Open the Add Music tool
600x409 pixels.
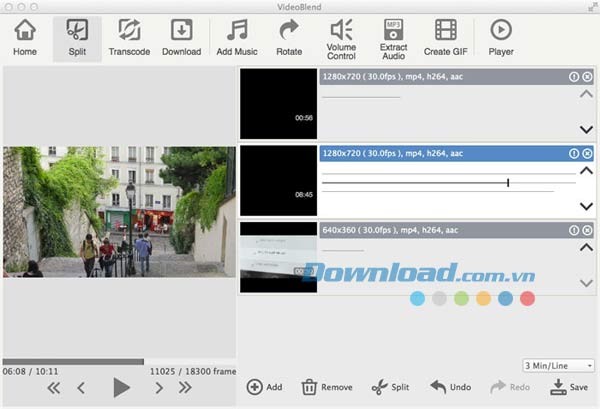tap(237, 38)
